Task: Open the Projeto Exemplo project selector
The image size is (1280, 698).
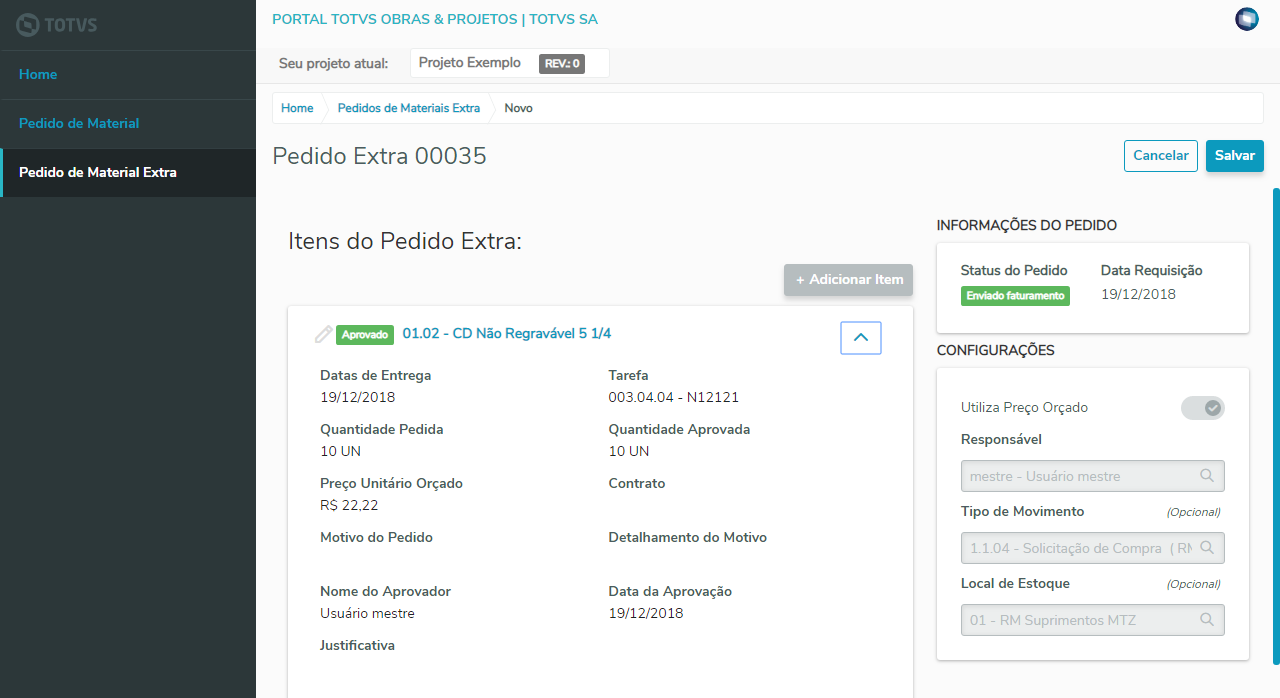Action: click(x=510, y=63)
